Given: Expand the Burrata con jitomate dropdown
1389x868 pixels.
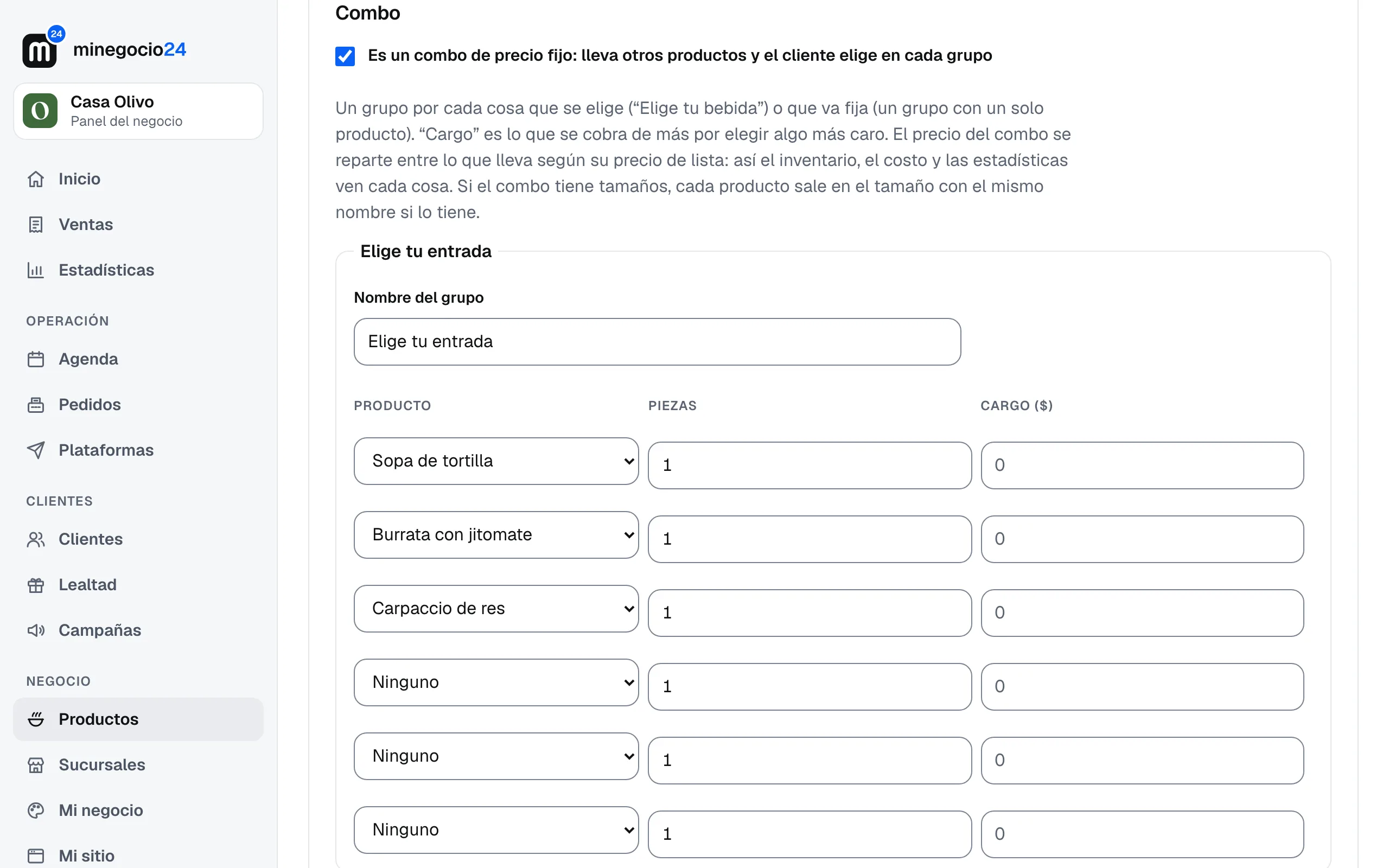Looking at the screenshot, I should point(496,535).
